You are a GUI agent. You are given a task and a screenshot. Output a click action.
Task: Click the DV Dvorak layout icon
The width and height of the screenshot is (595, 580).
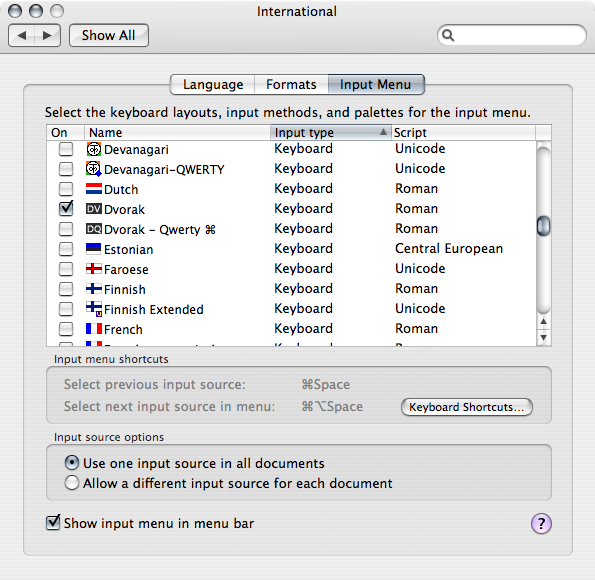[x=94, y=209]
